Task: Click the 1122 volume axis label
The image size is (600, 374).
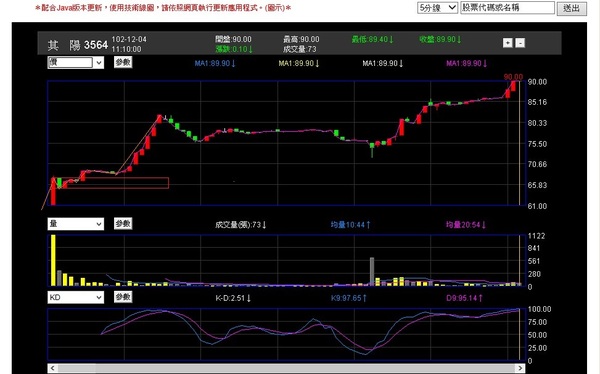Action: click(536, 236)
